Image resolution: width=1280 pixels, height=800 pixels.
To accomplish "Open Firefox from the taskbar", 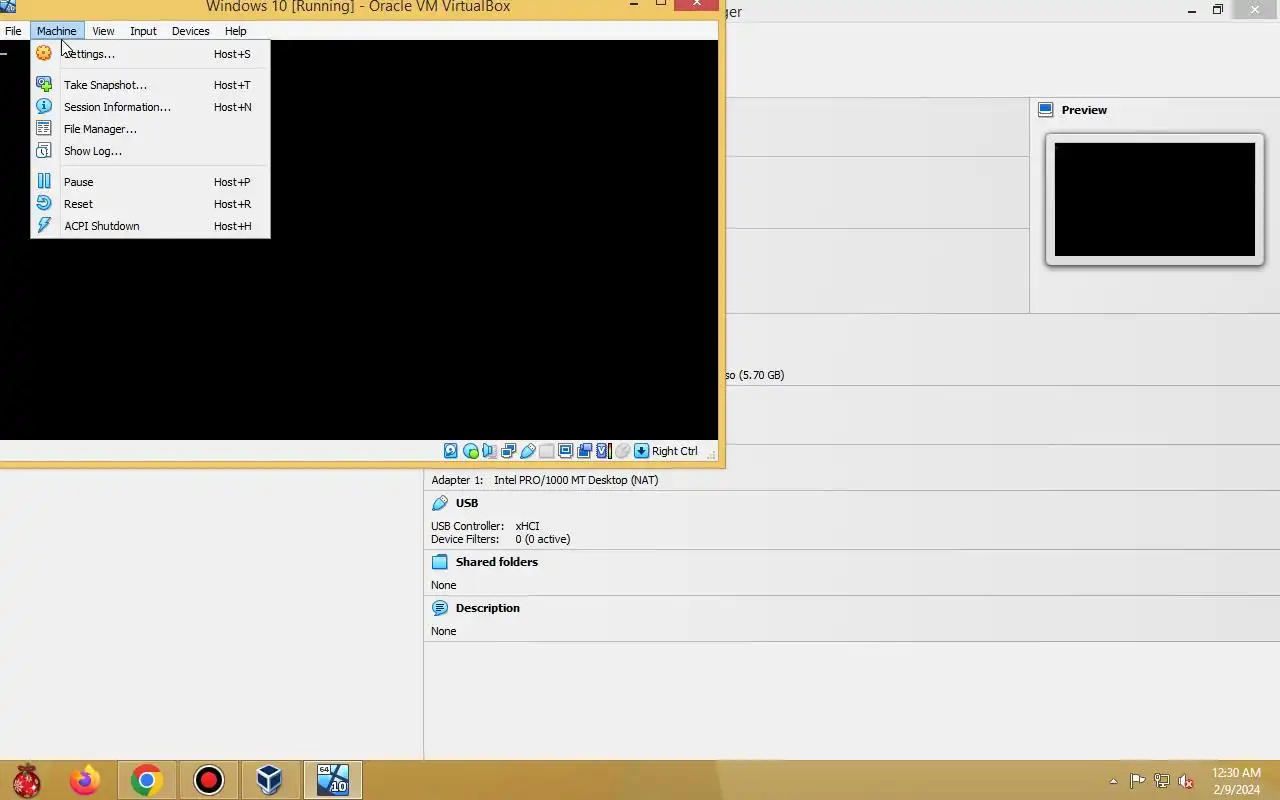I will point(84,780).
